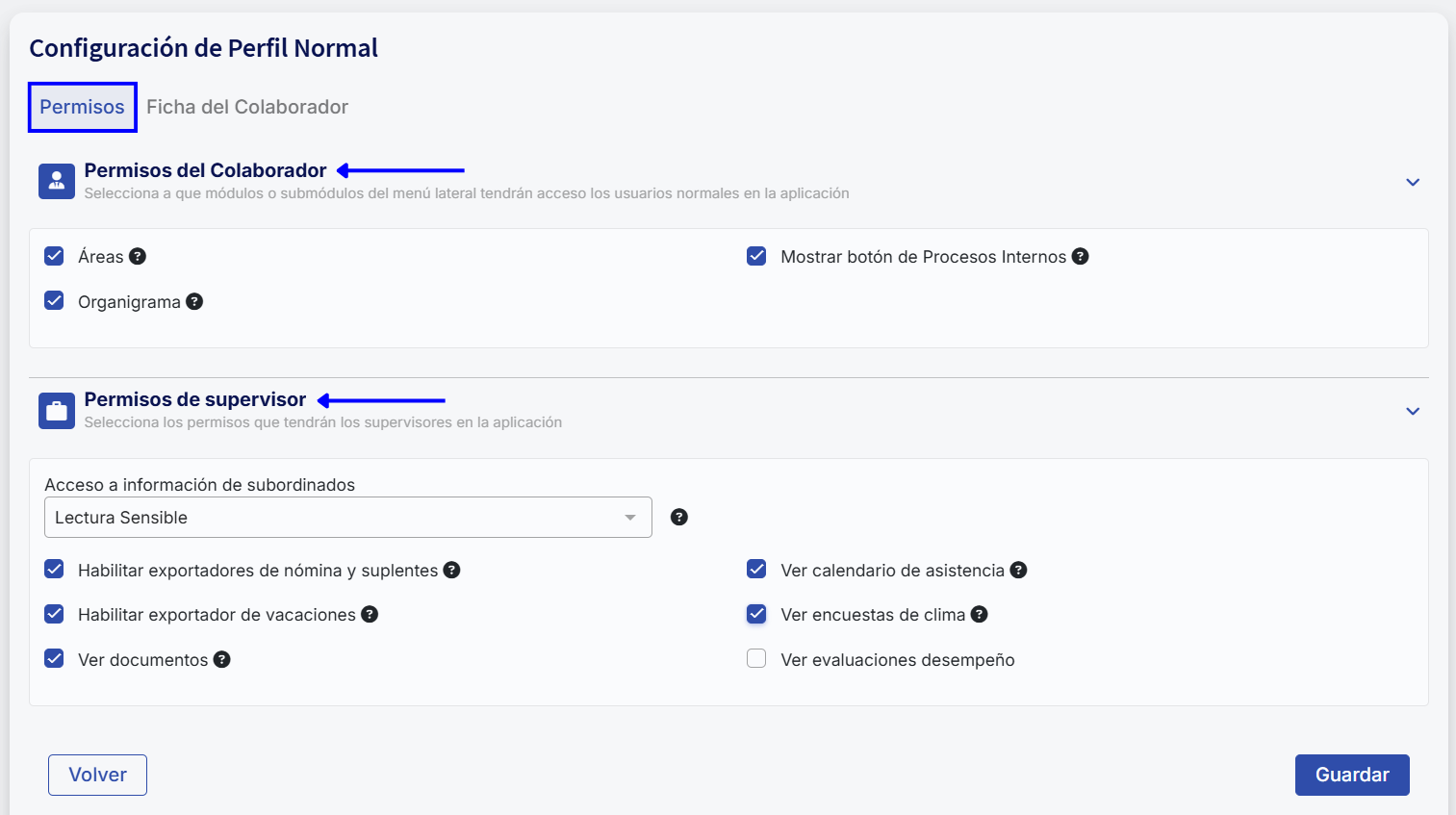
Task: Collapse the Permisos de supervisor section chevron
Action: coord(1412,411)
